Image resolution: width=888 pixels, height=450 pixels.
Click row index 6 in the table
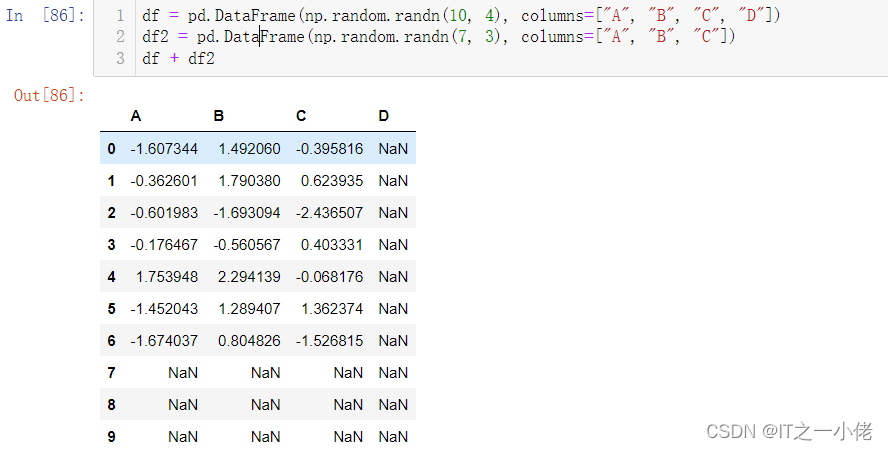(x=111, y=341)
